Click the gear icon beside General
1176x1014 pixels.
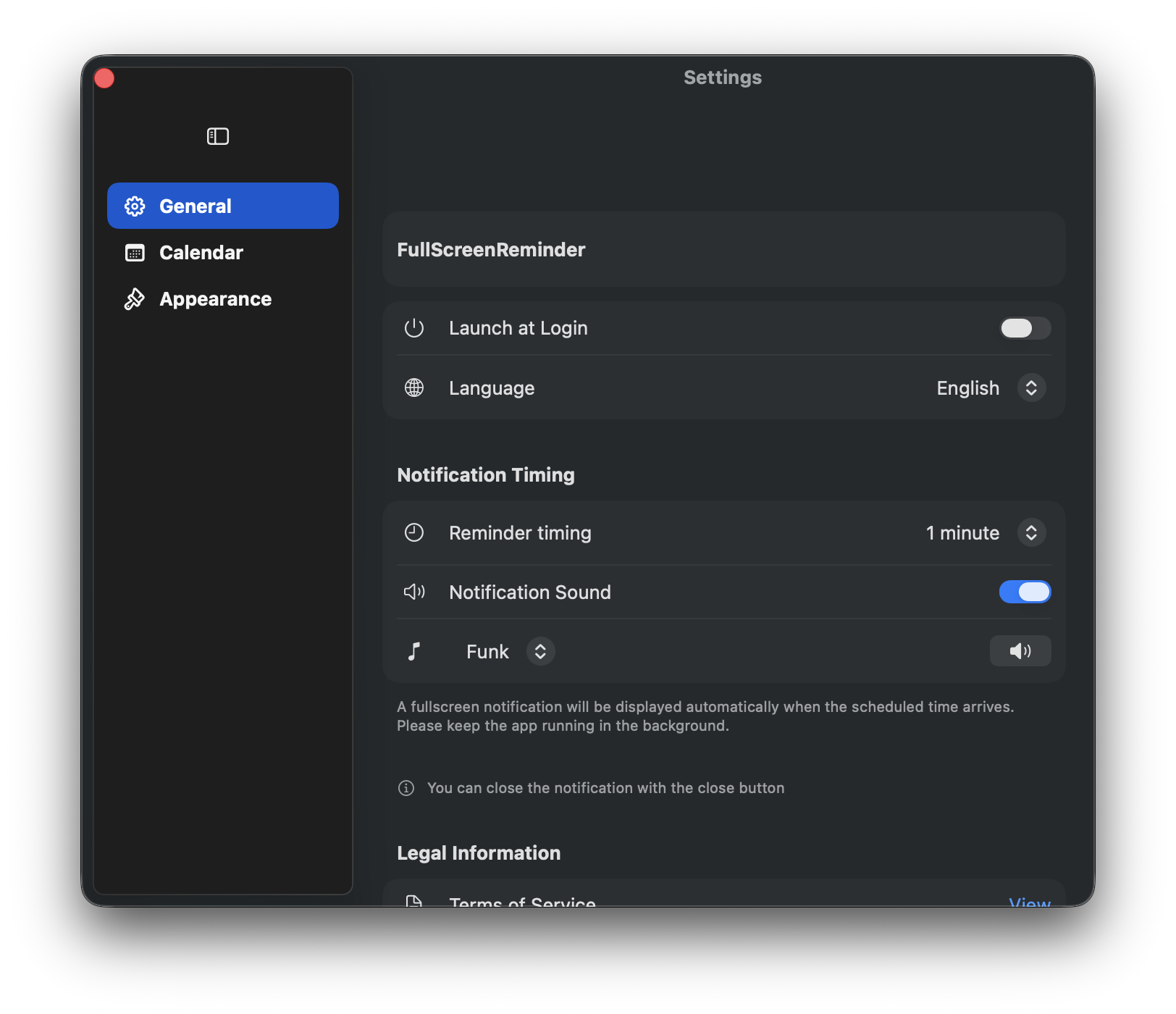coord(135,206)
